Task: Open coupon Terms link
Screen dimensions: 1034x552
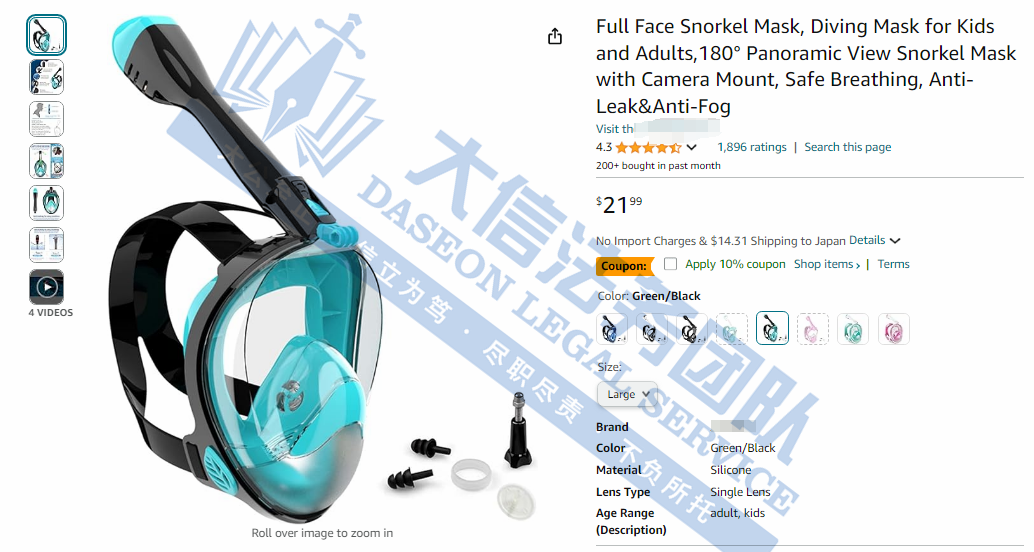Action: [894, 264]
